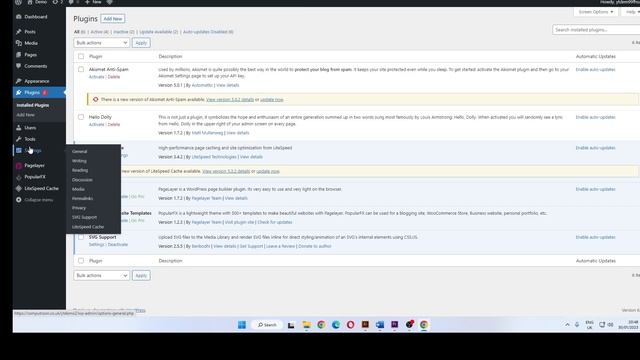Expand the Screen Options panel
Screen dimensions: 640x360
(x=596, y=12)
